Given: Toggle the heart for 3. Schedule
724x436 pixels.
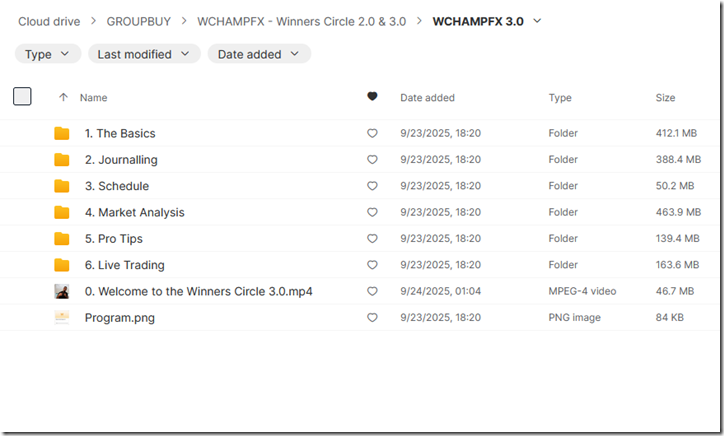Looking at the screenshot, I should click(x=372, y=186).
